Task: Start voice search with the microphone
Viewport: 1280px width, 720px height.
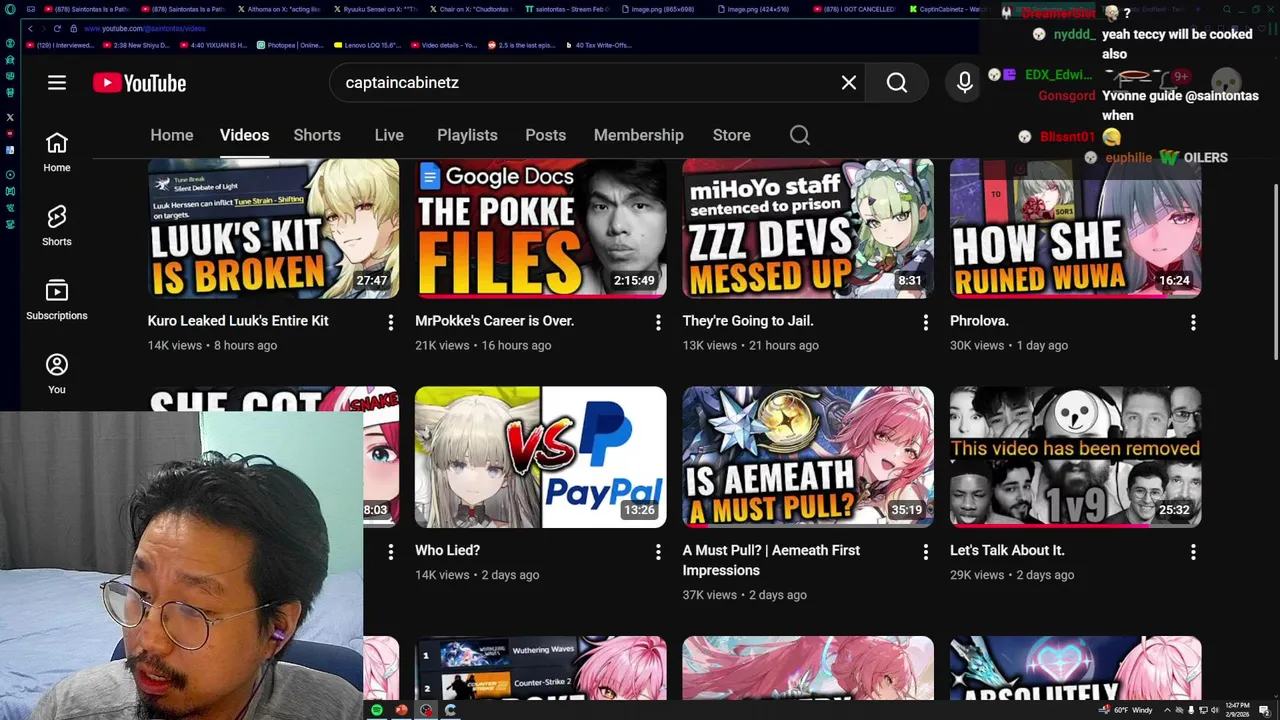Action: click(965, 83)
